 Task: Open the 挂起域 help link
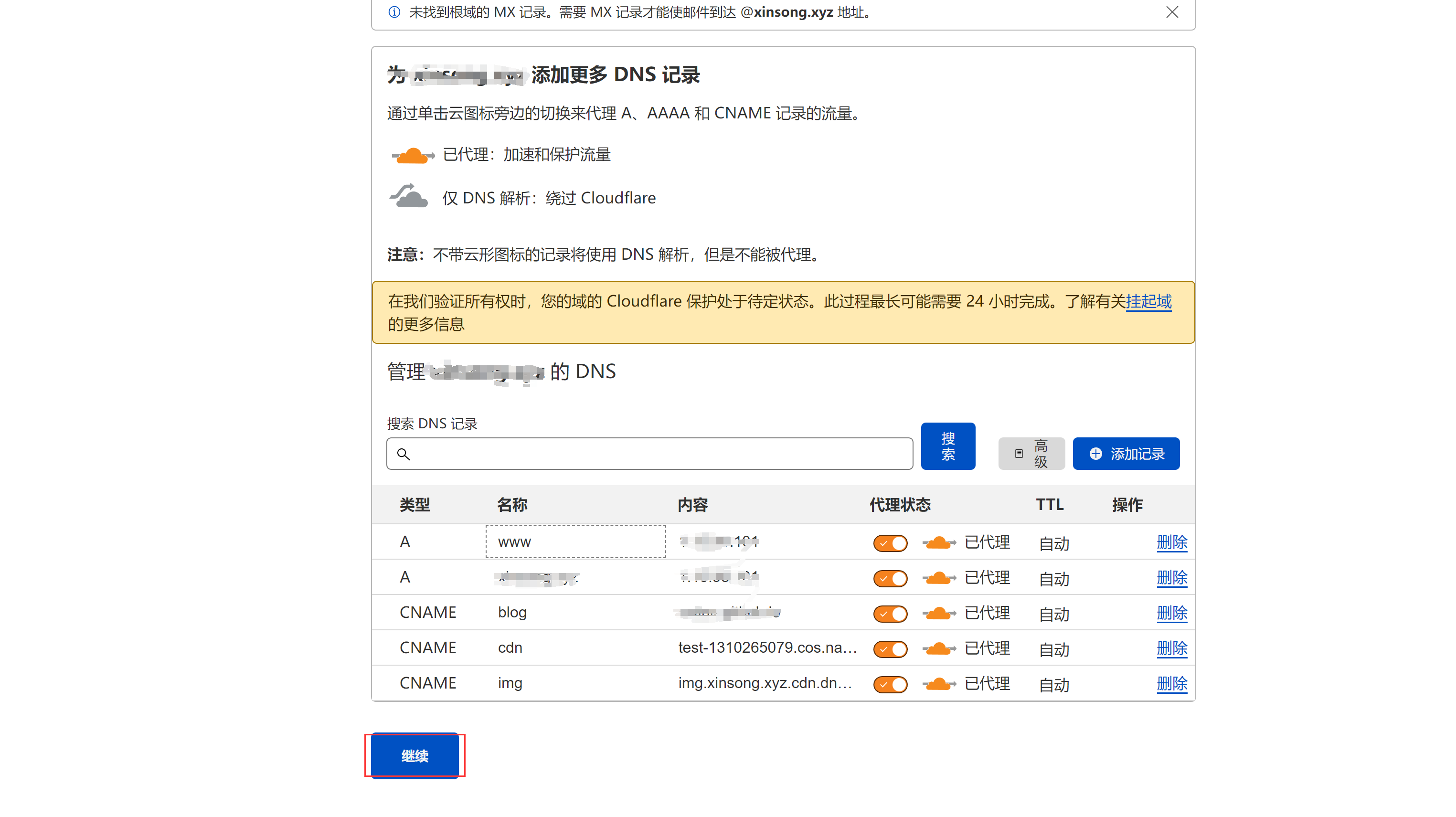1148,301
